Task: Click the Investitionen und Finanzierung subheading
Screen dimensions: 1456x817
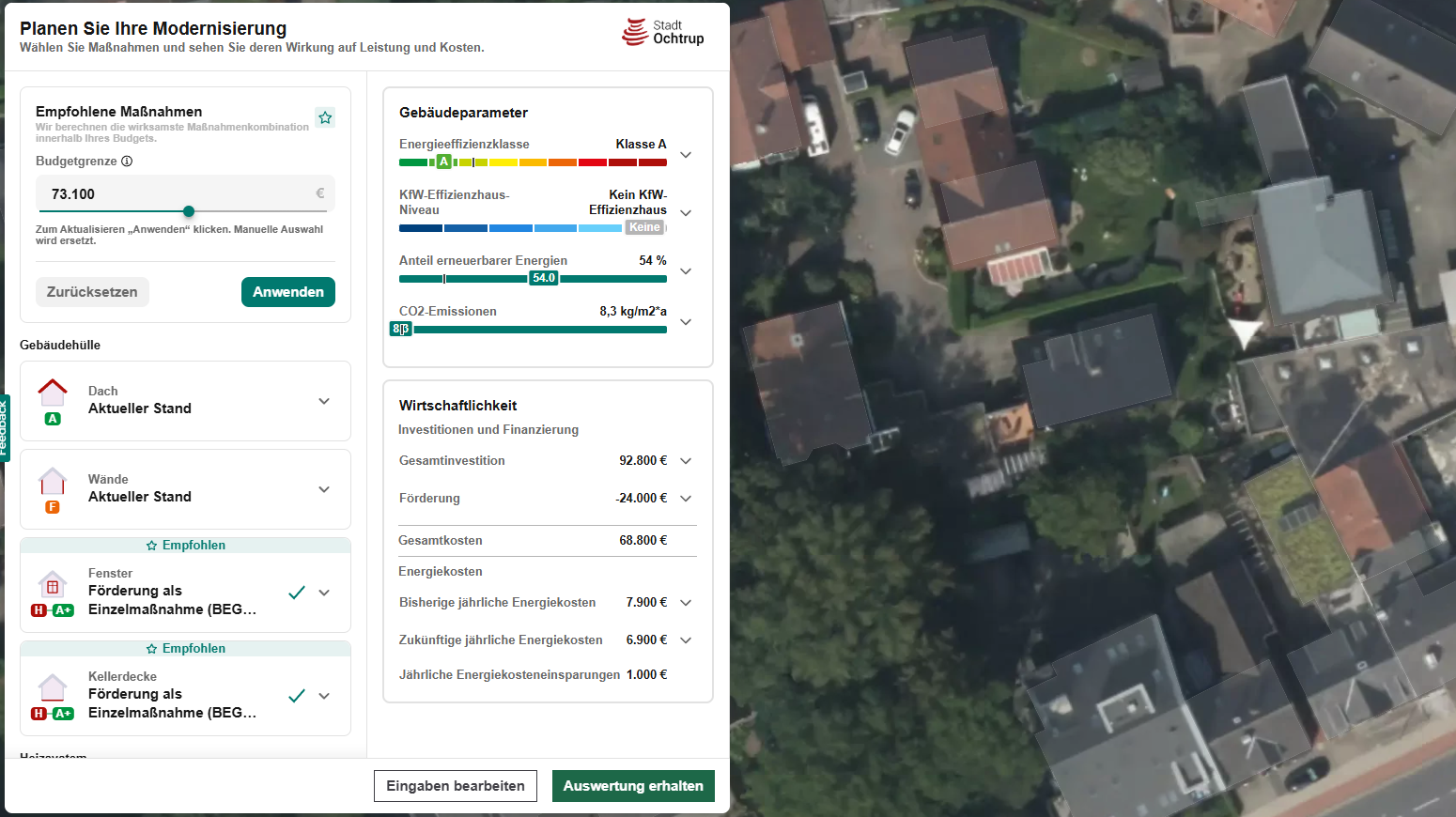Action: 488,430
